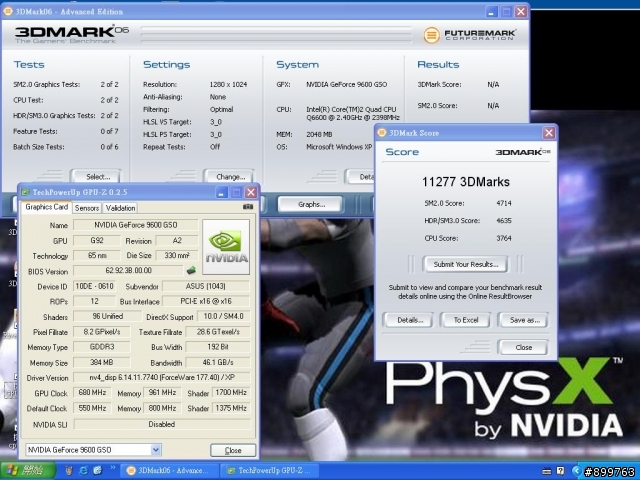The image size is (640, 480).
Task: Minimize the GPU-Z window
Action: pyautogui.click(x=222, y=192)
